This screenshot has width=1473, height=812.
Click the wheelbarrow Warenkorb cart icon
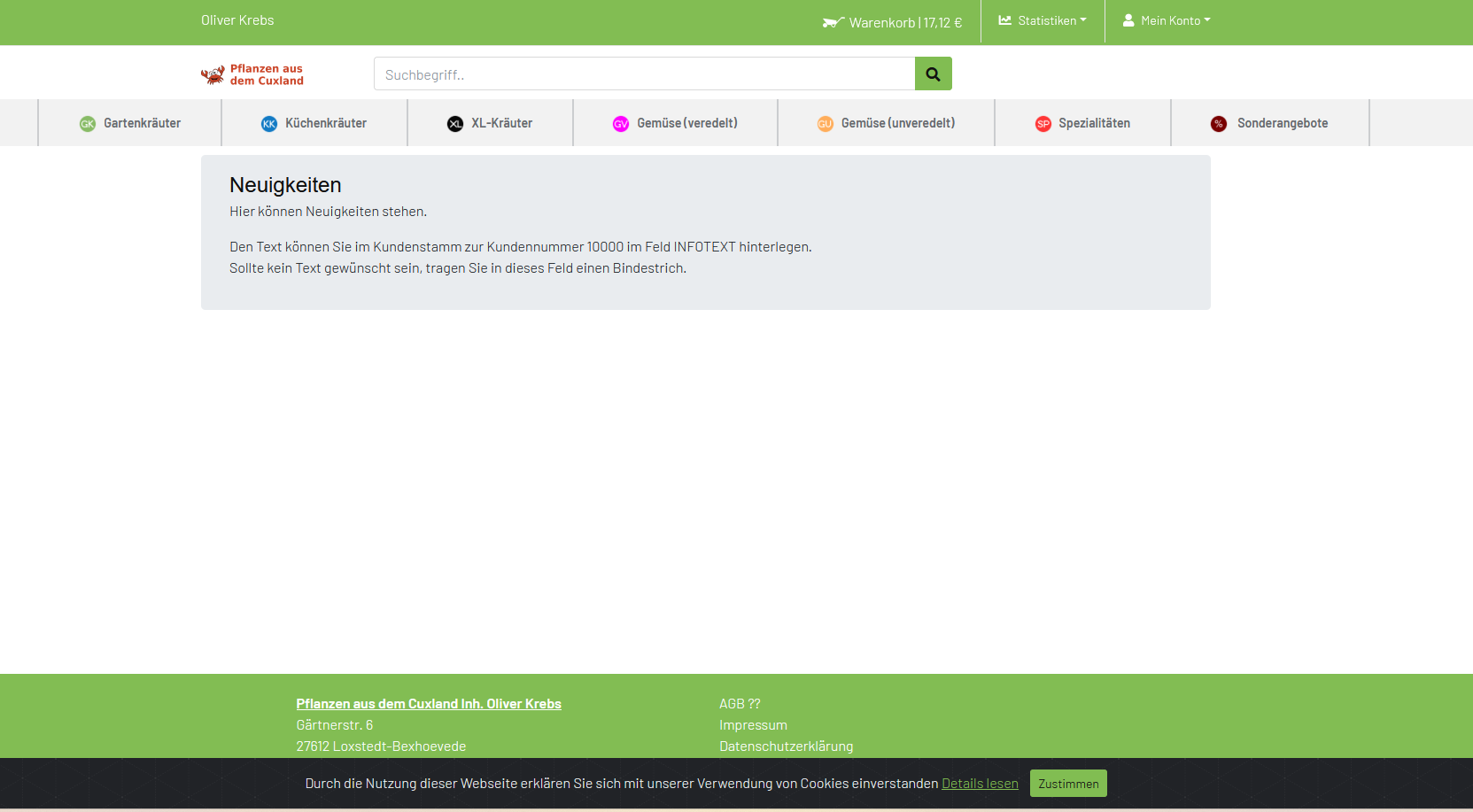click(x=833, y=22)
